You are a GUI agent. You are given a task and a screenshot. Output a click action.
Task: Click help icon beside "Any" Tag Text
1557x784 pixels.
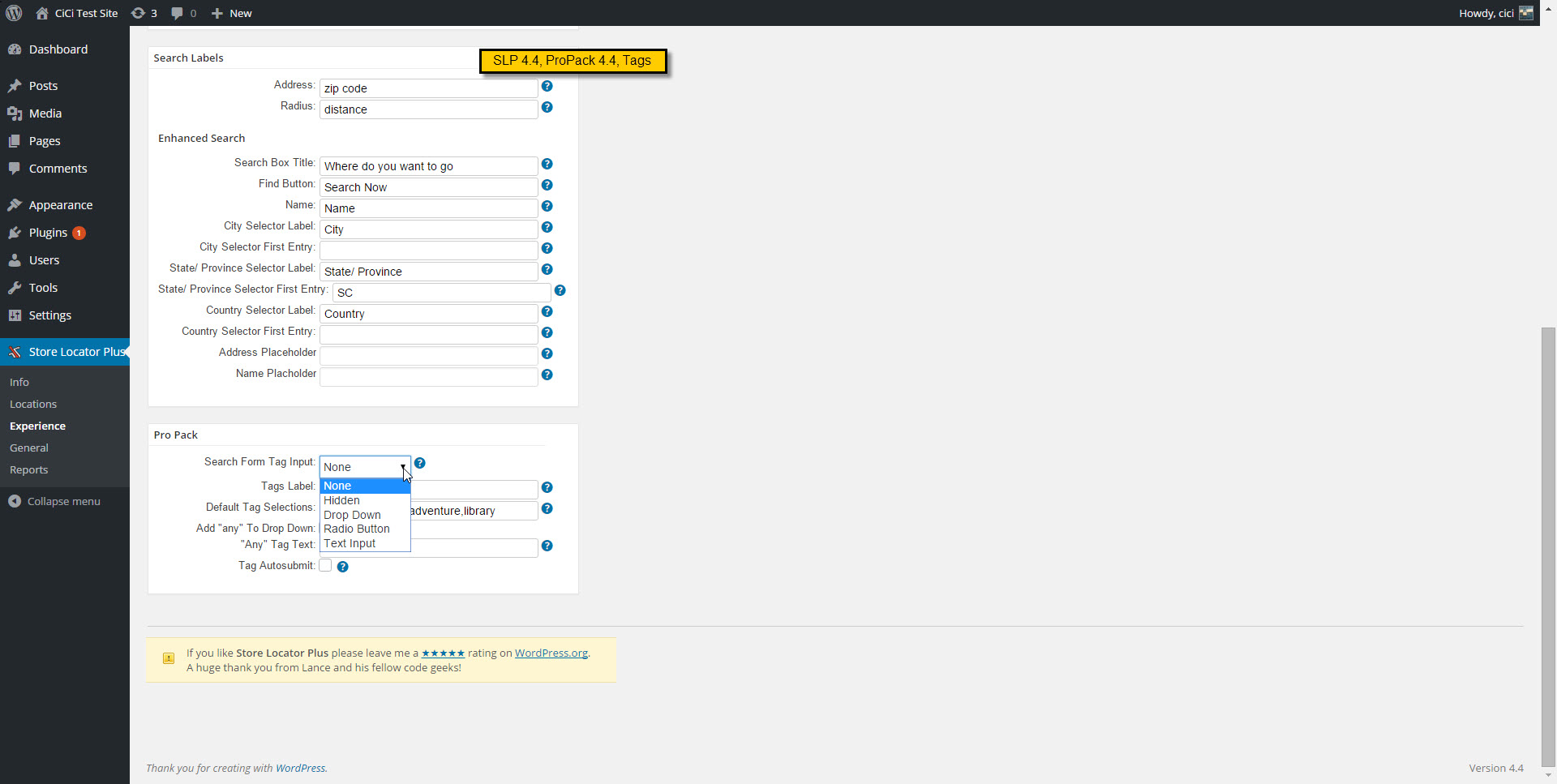(547, 546)
